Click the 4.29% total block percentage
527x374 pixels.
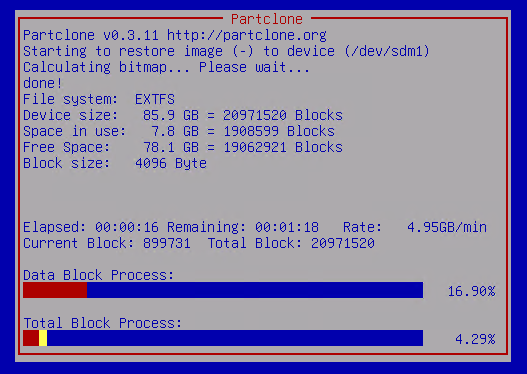point(475,339)
